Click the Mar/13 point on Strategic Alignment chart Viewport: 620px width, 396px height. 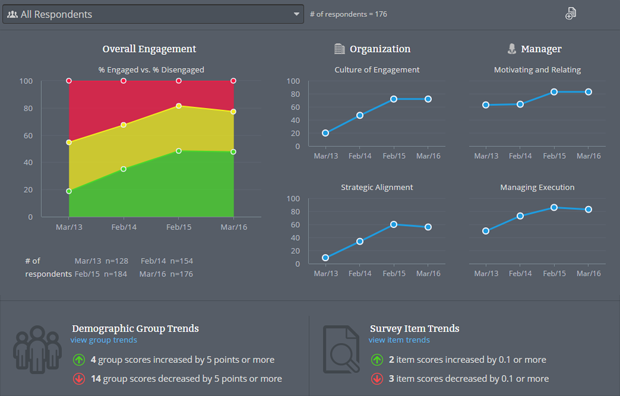pos(325,258)
